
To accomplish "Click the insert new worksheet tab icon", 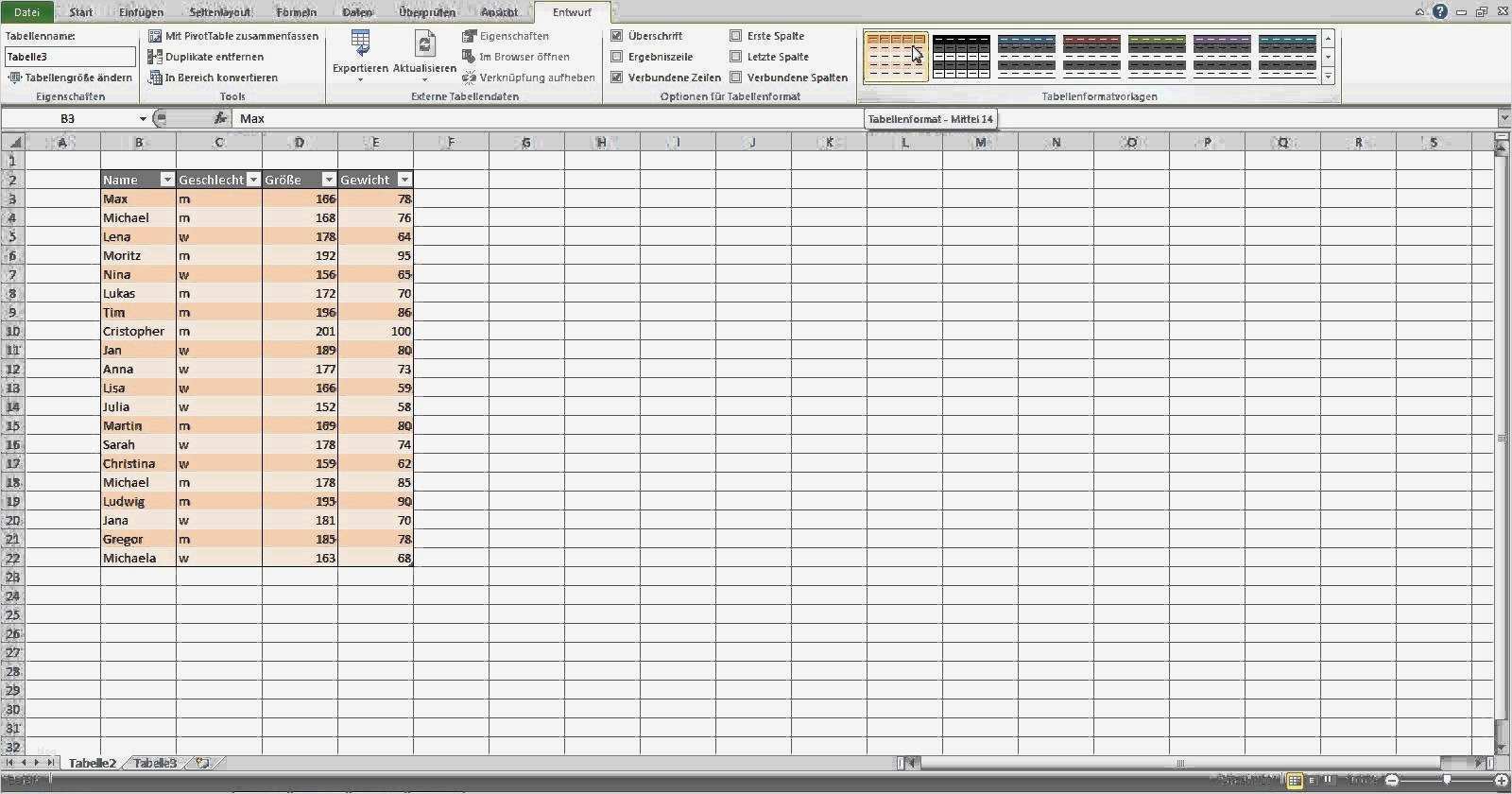I will pos(201,763).
